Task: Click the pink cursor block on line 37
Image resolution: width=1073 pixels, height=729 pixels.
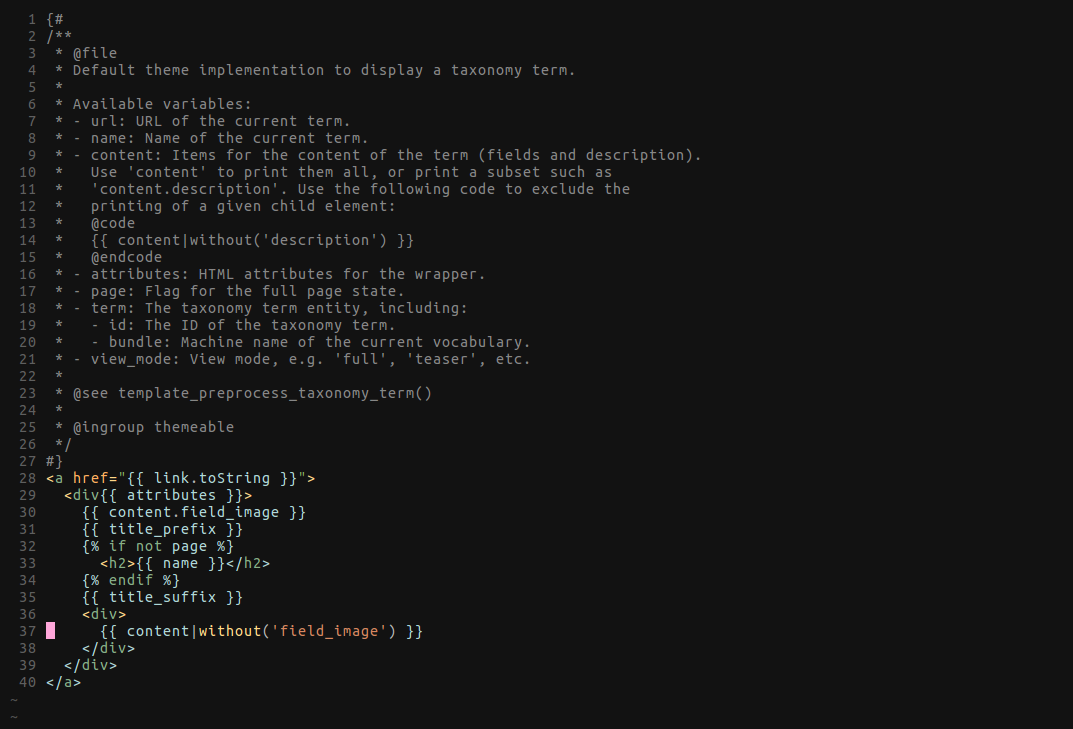Action: pos(51,630)
